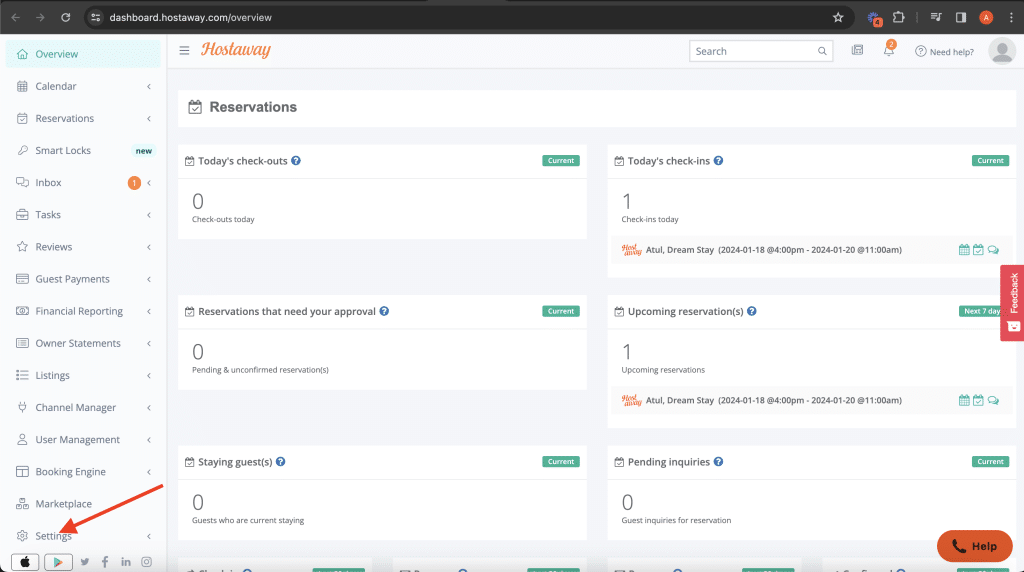1024x572 pixels.
Task: Click help icon beside Today's check-ins
Action: [718, 161]
